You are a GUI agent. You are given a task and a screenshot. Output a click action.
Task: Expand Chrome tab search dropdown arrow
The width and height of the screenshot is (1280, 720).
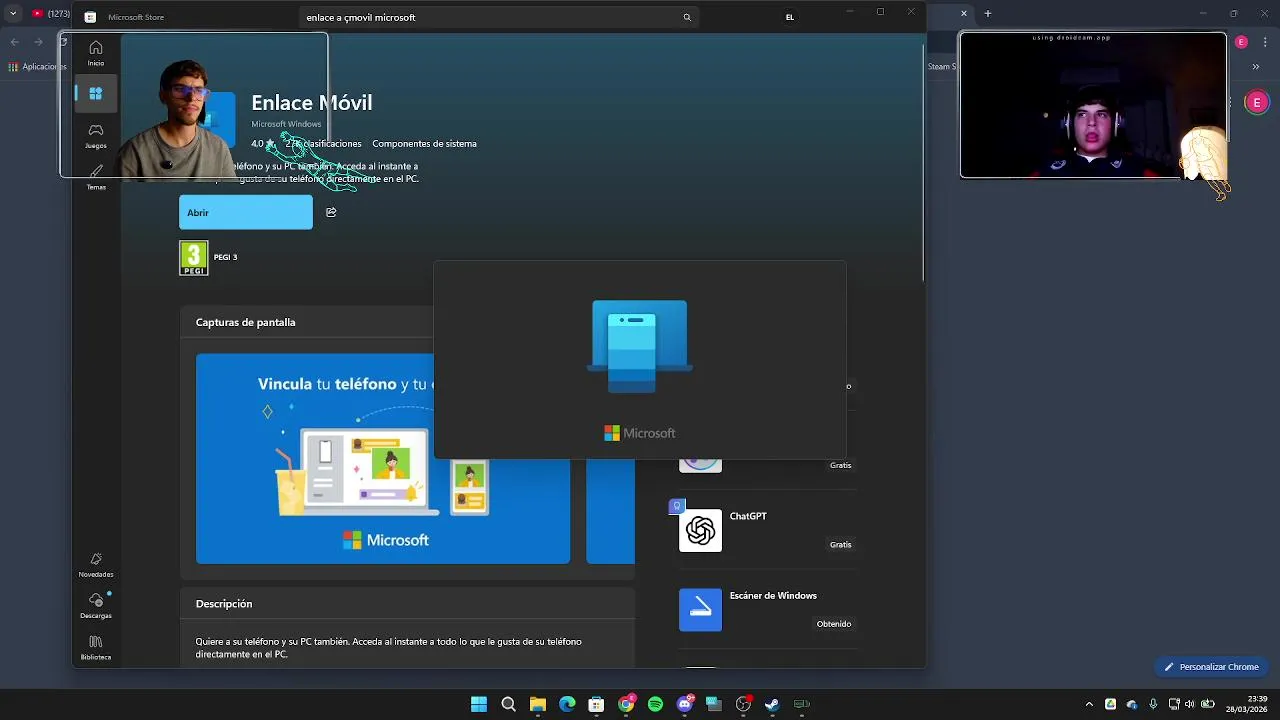click(x=13, y=13)
